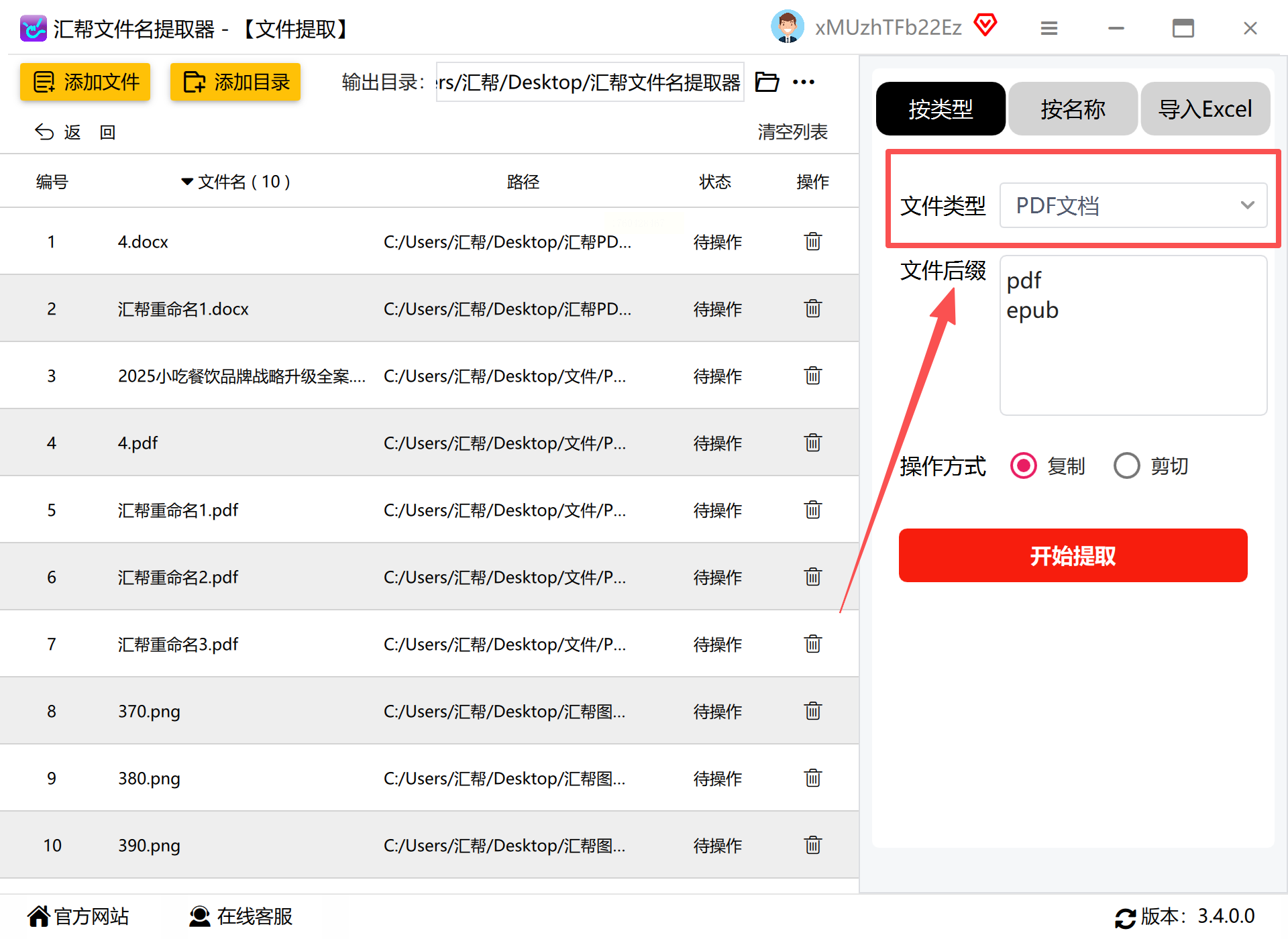The image size is (1288, 939).
Task: Open hamburger menu in title bar
Action: tap(1049, 28)
